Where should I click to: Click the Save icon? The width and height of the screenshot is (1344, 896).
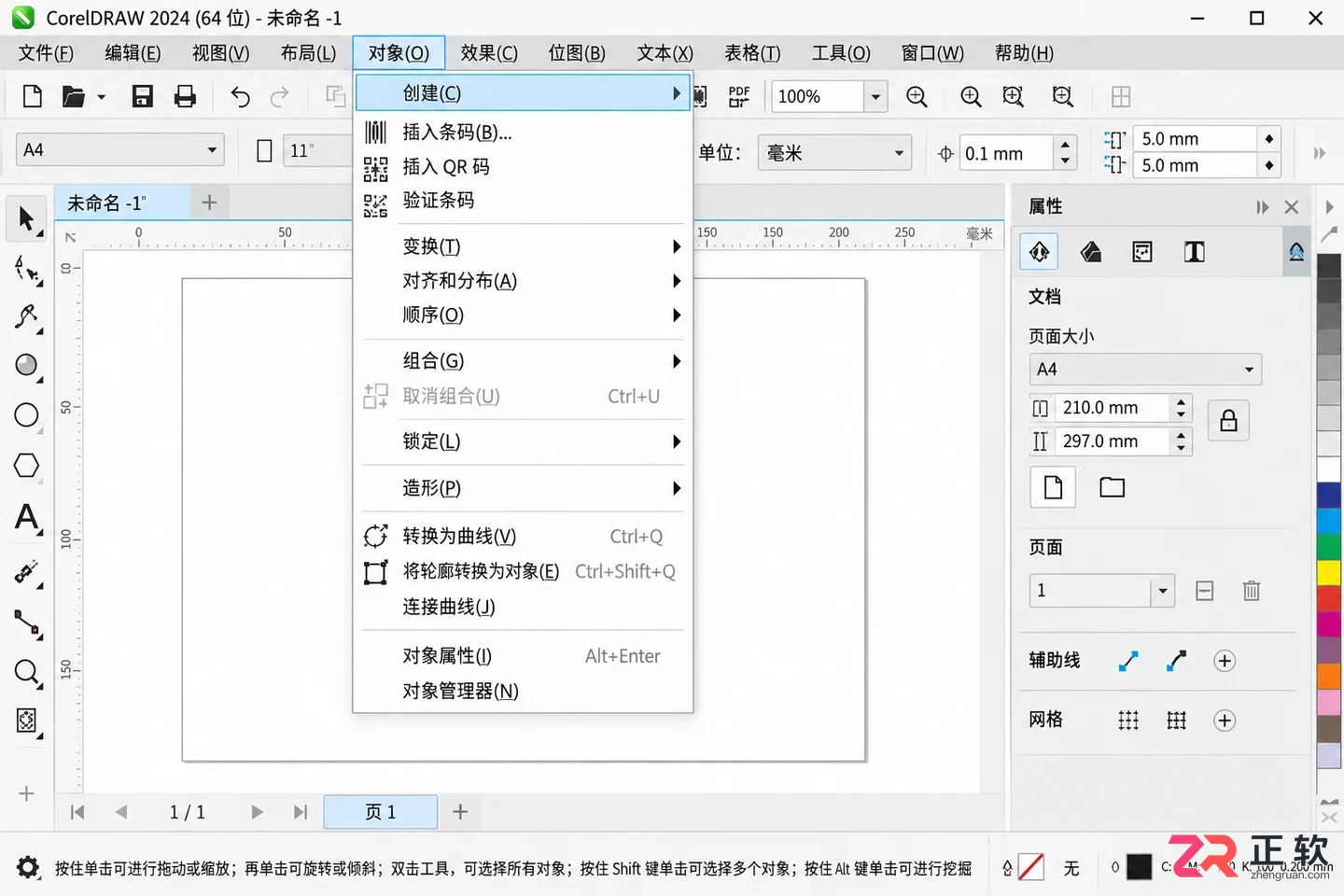click(x=142, y=96)
